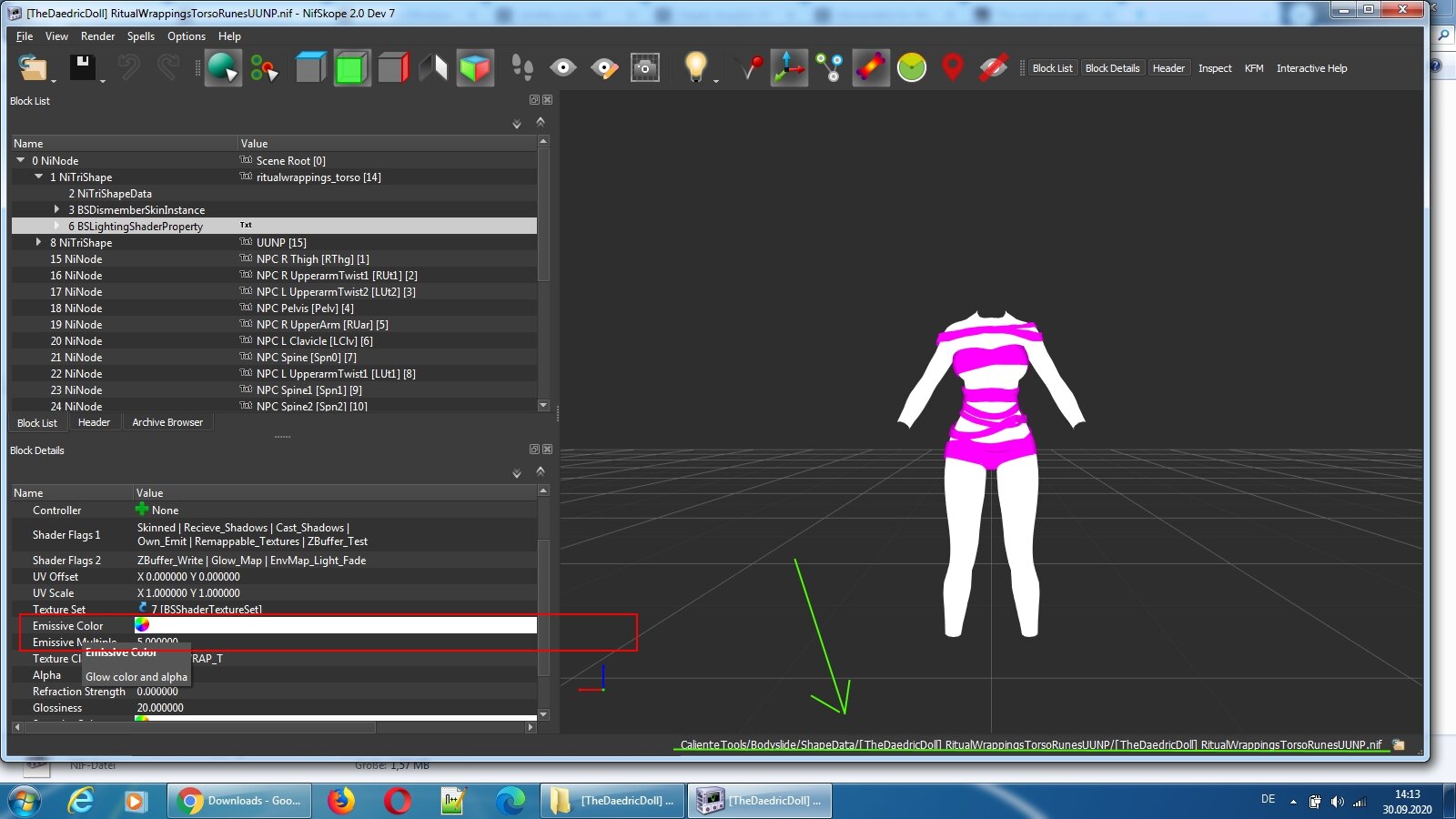Expand the 8 NiTriShape UUNP node
The height and width of the screenshot is (819, 1456).
(x=38, y=242)
